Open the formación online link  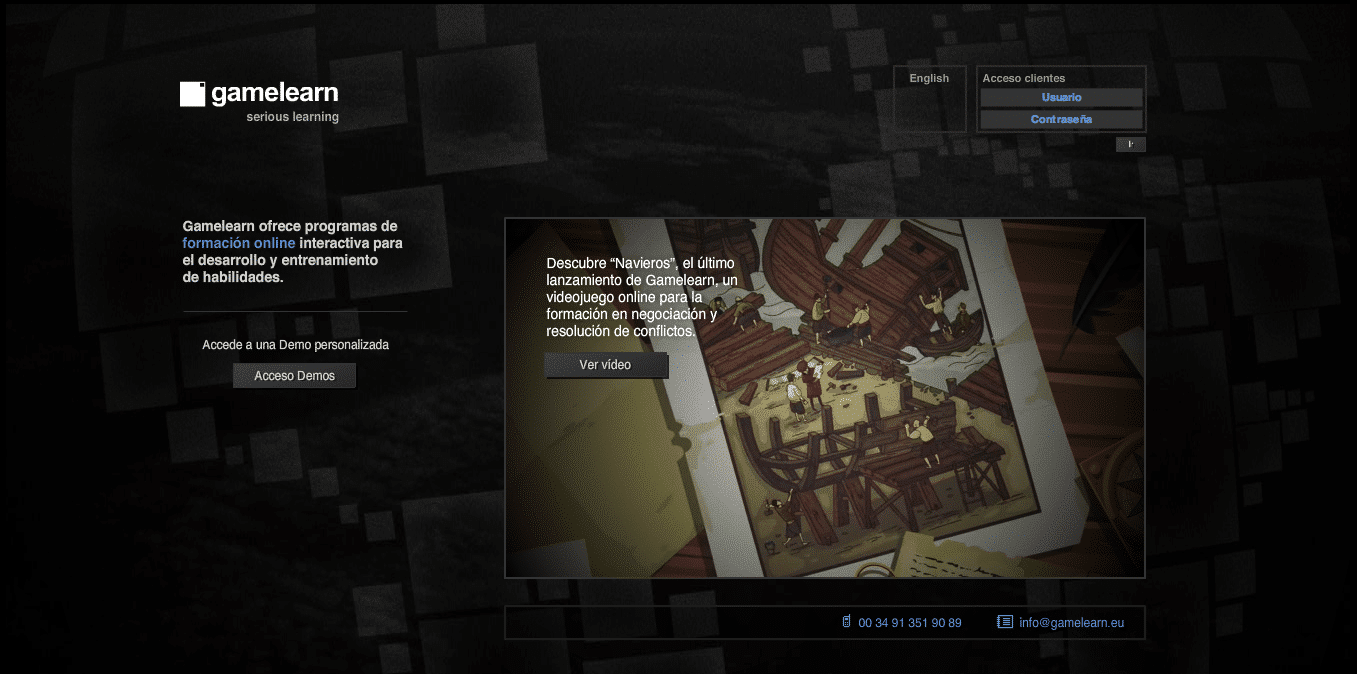point(238,242)
